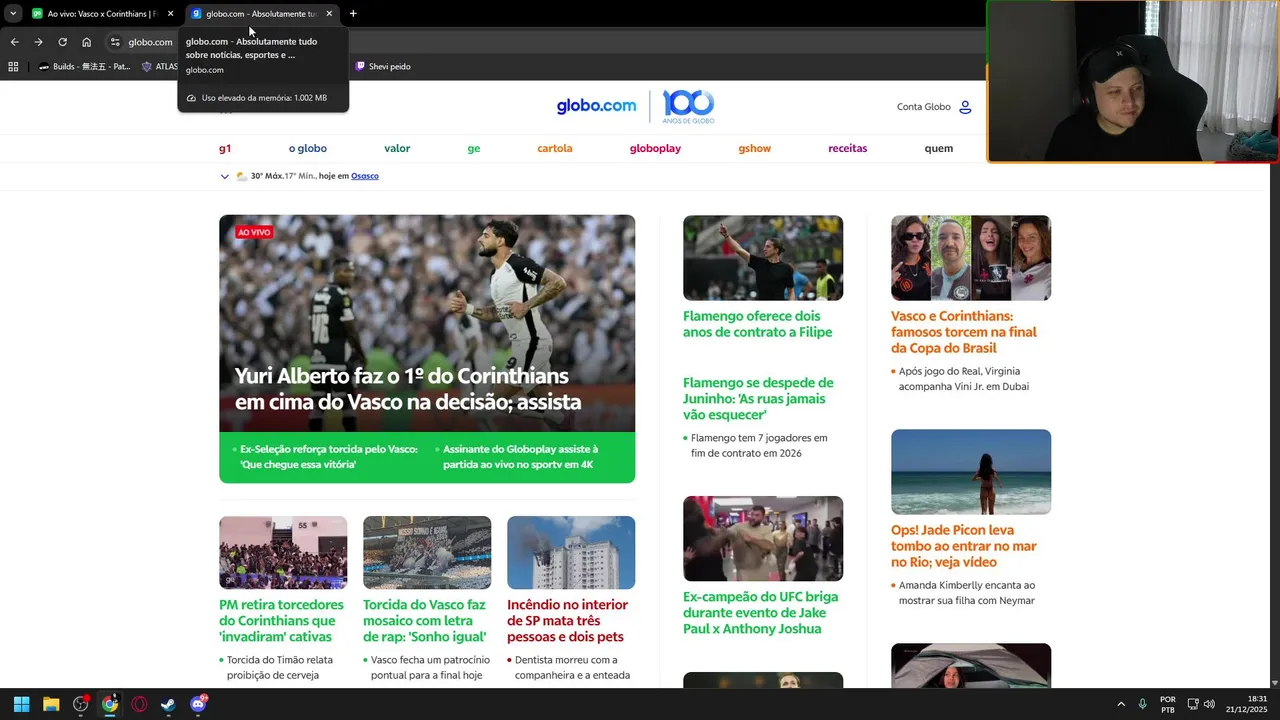Click the address bar showing globo.com
Screen dimensions: 1280x720
(150, 42)
